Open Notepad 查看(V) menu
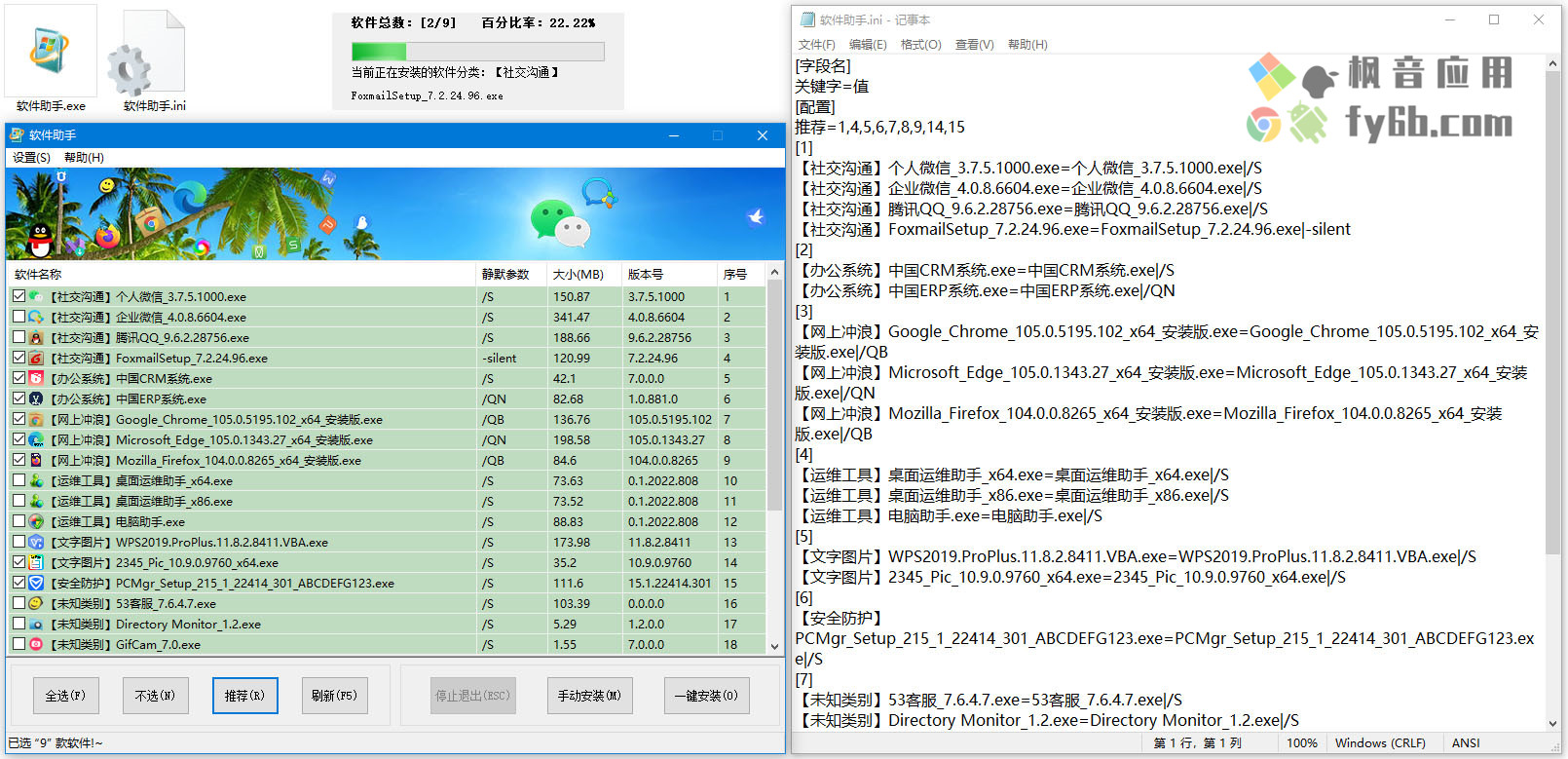This screenshot has width=1568, height=759. click(x=974, y=45)
